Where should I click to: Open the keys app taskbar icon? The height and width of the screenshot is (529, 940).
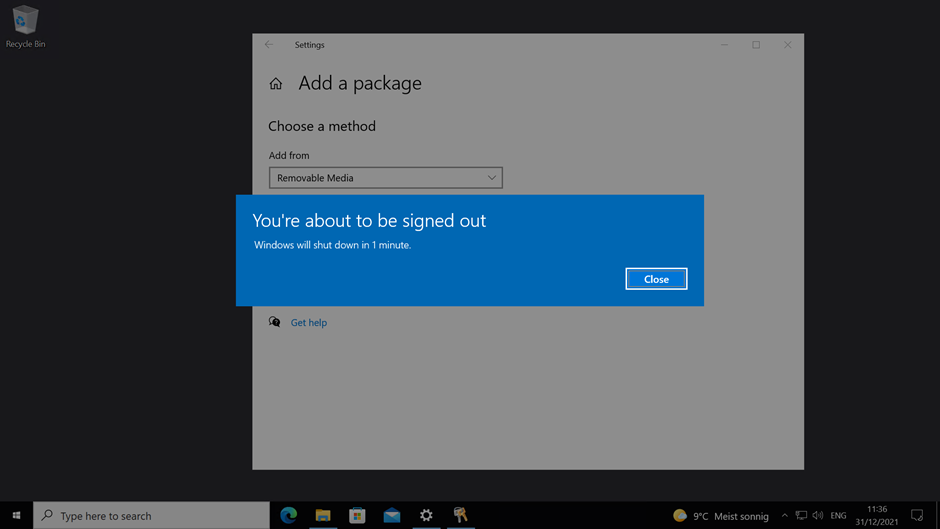460,515
